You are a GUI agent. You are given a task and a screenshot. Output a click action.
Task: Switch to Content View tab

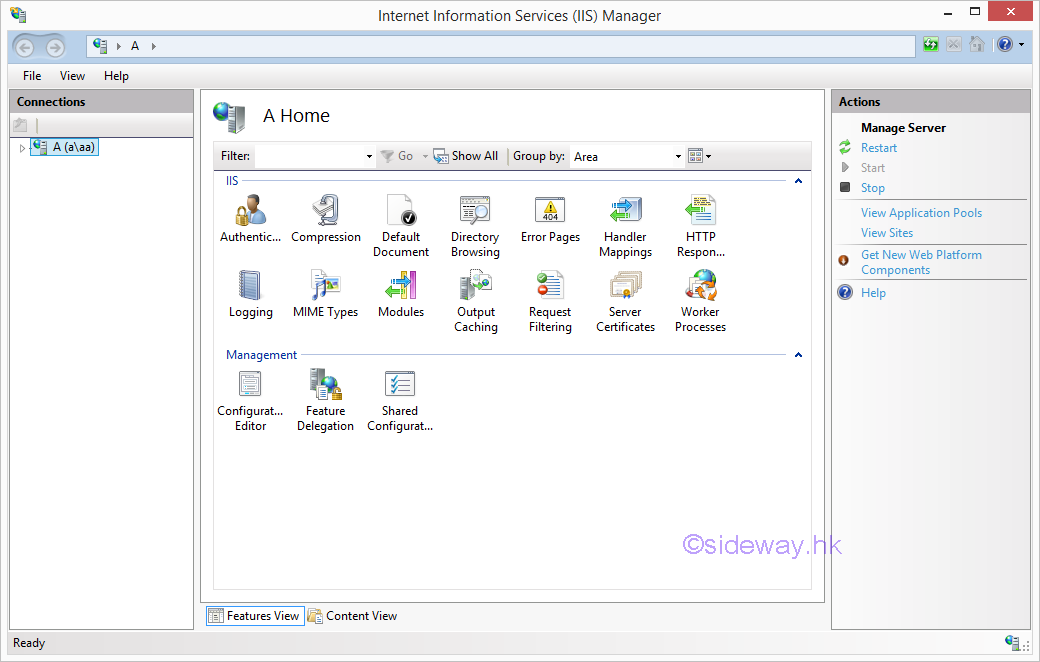pos(353,616)
